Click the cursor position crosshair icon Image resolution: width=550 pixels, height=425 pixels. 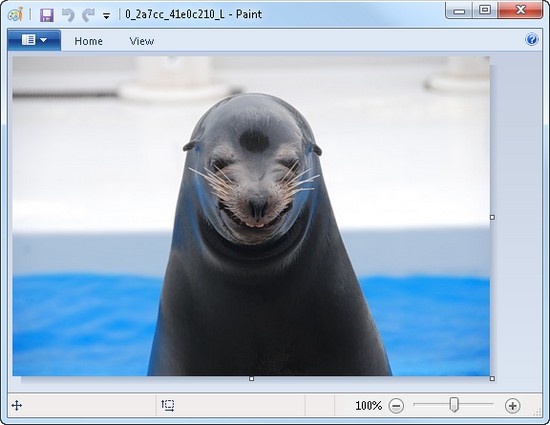point(16,406)
